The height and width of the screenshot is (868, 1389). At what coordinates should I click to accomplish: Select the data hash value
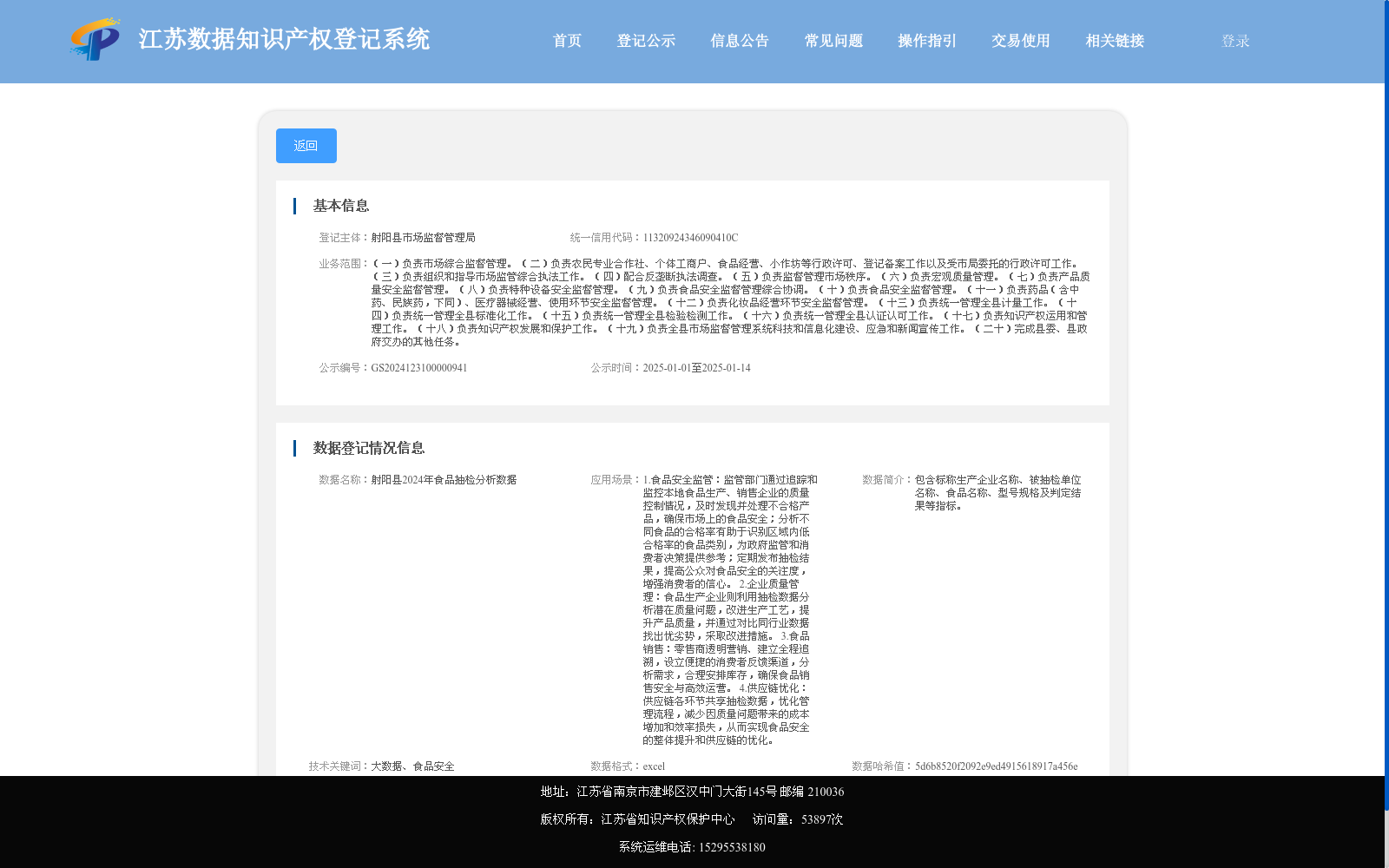pos(997,766)
